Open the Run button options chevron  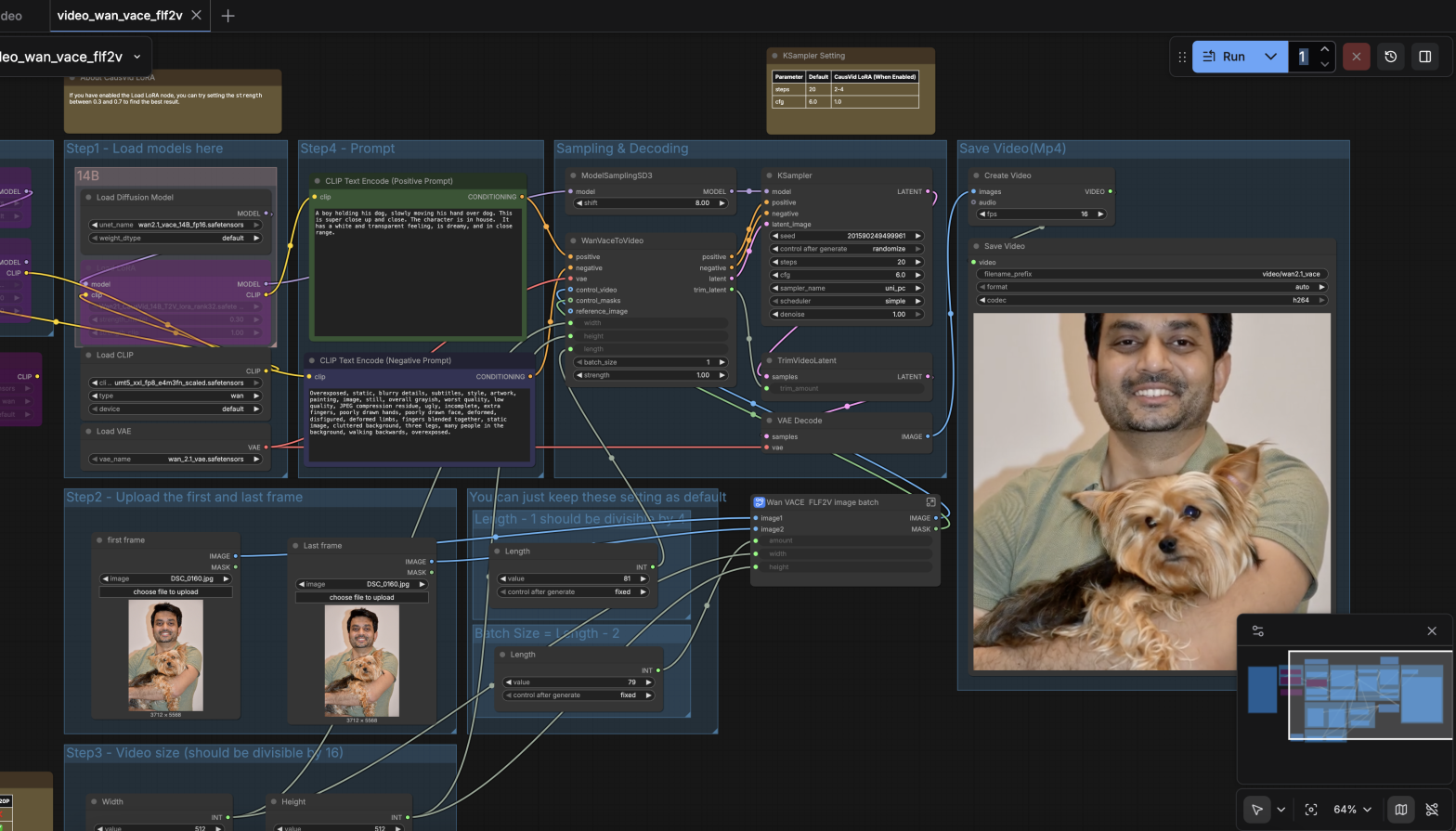click(1270, 57)
